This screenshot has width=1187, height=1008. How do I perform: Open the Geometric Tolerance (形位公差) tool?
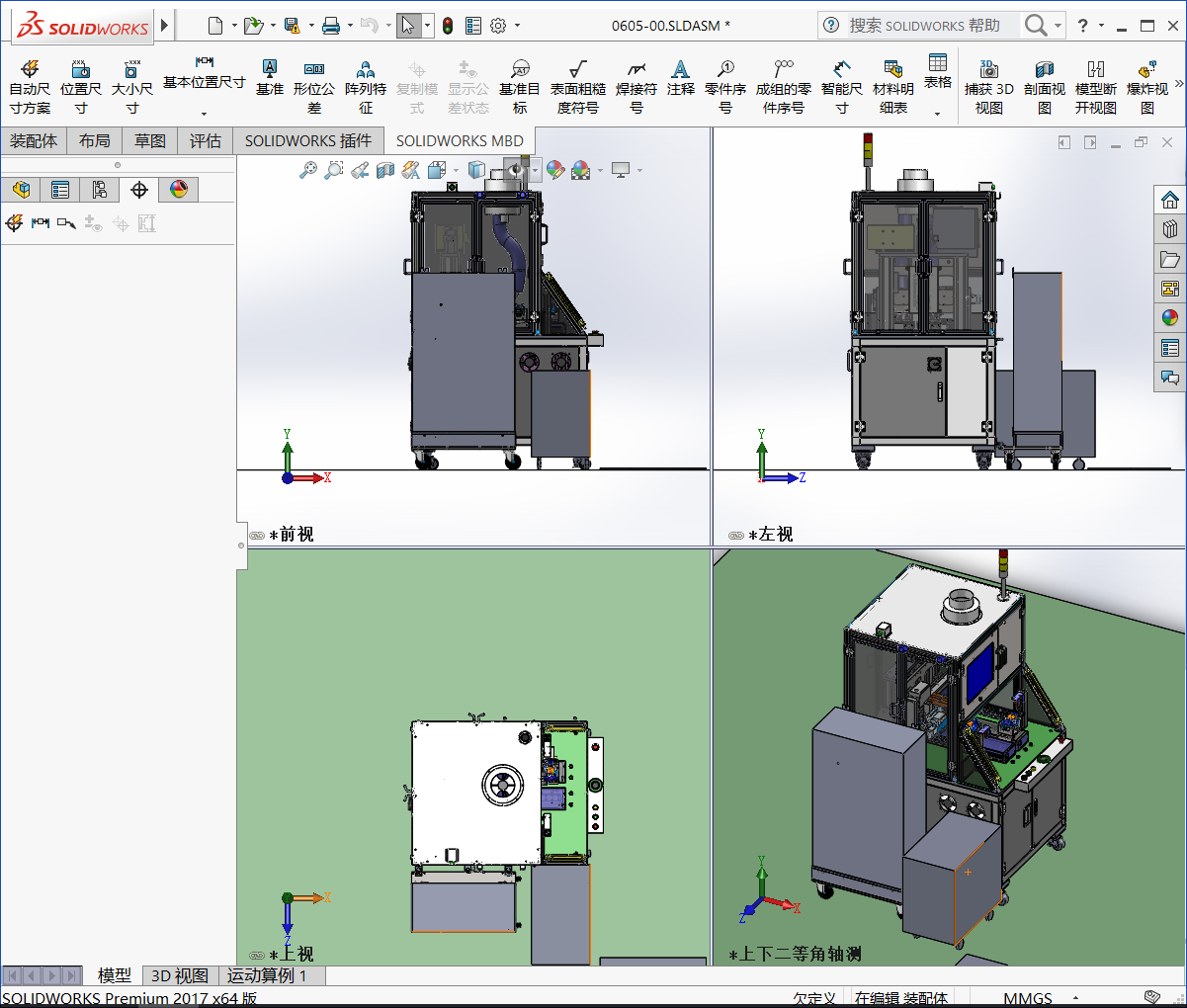(314, 87)
